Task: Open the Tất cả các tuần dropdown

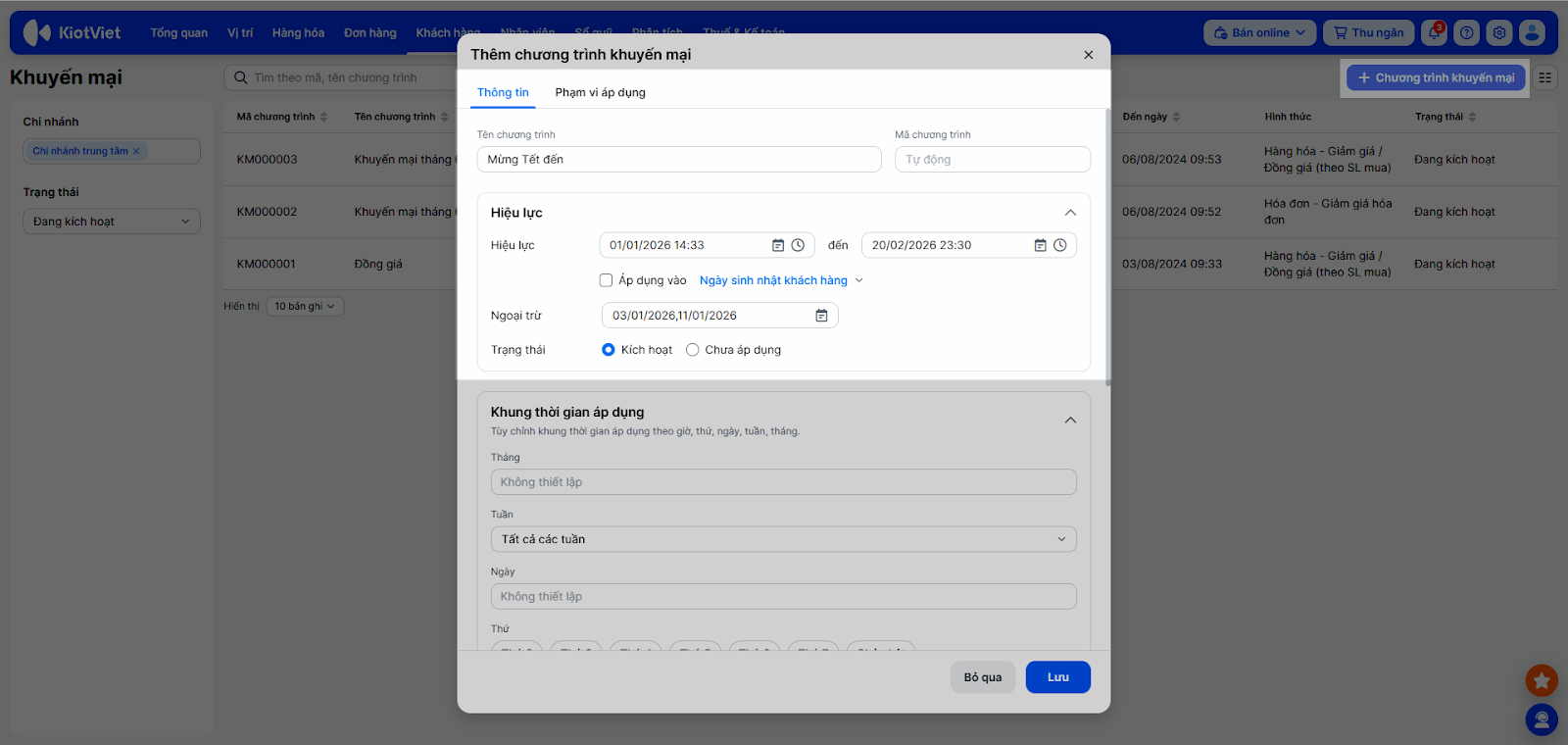Action: pos(783,539)
